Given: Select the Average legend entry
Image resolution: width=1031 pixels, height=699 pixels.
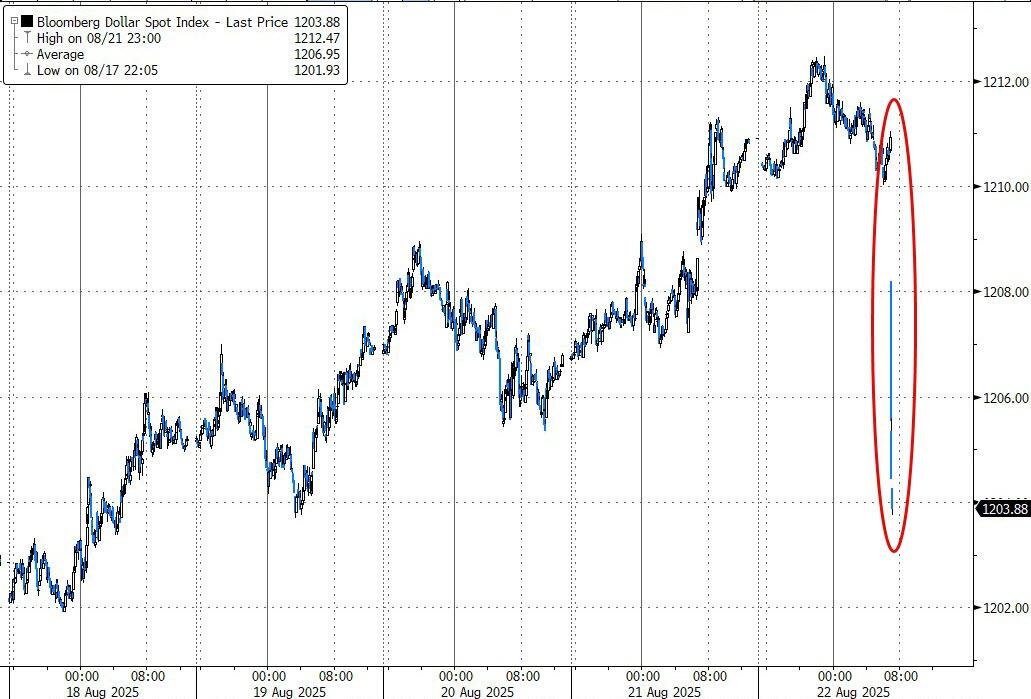Looking at the screenshot, I should (x=60, y=54).
